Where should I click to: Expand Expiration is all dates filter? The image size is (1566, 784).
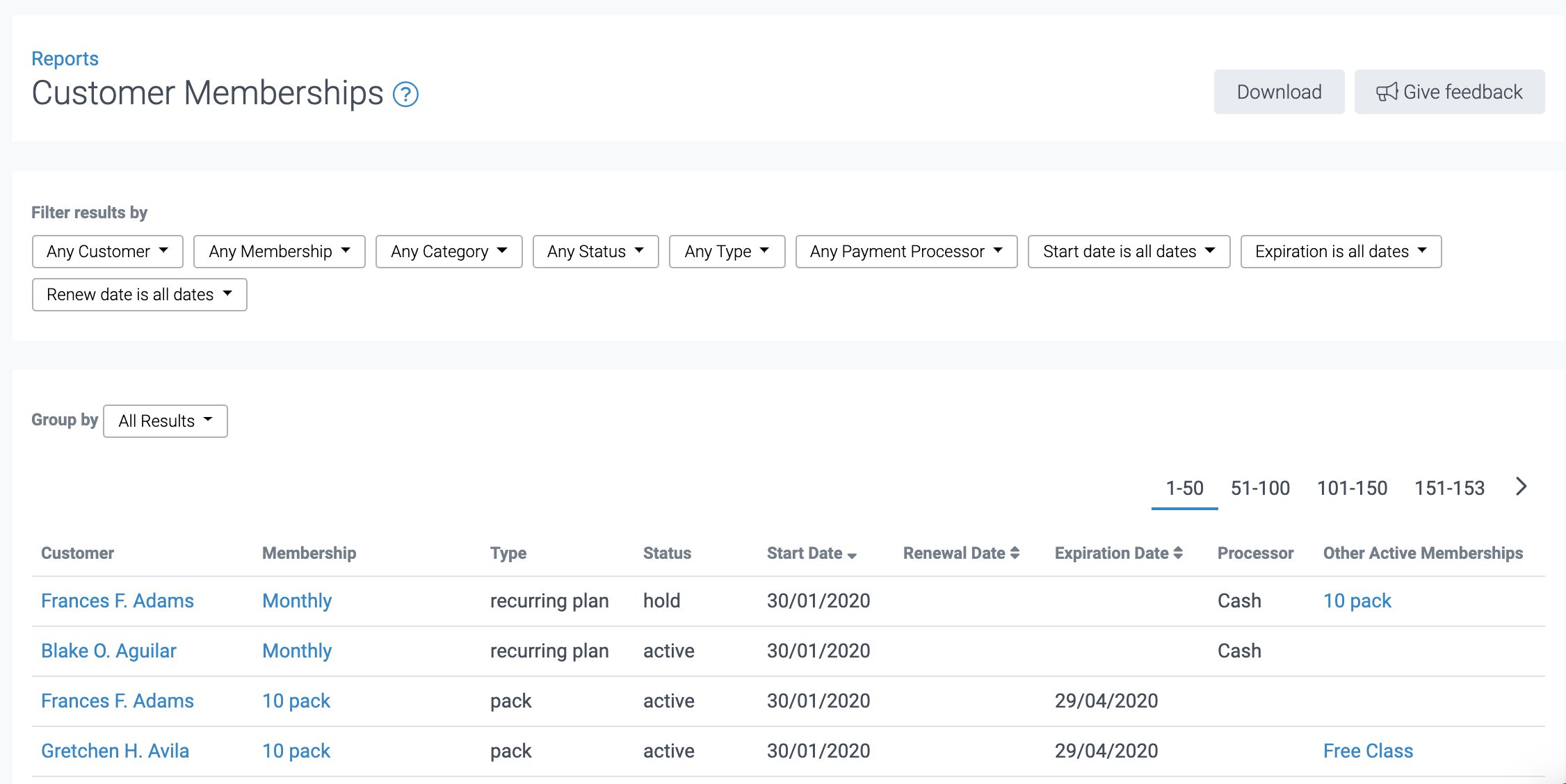[x=1341, y=252]
